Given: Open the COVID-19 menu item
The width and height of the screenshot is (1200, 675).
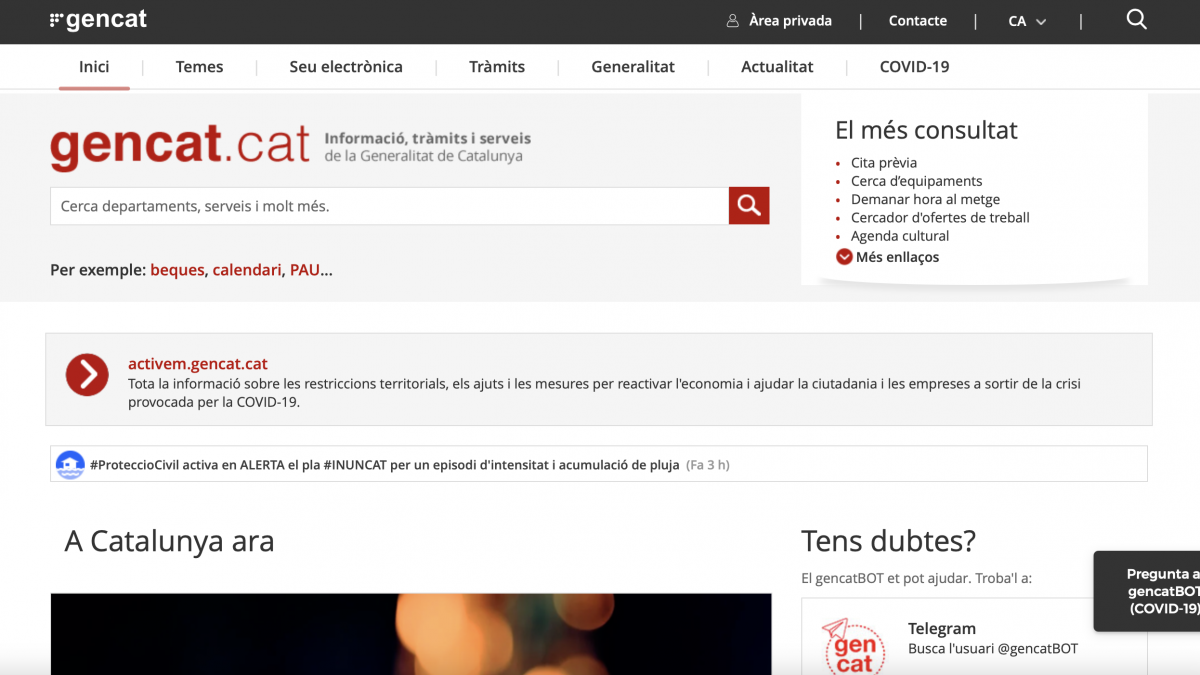Looking at the screenshot, I should coord(914,67).
